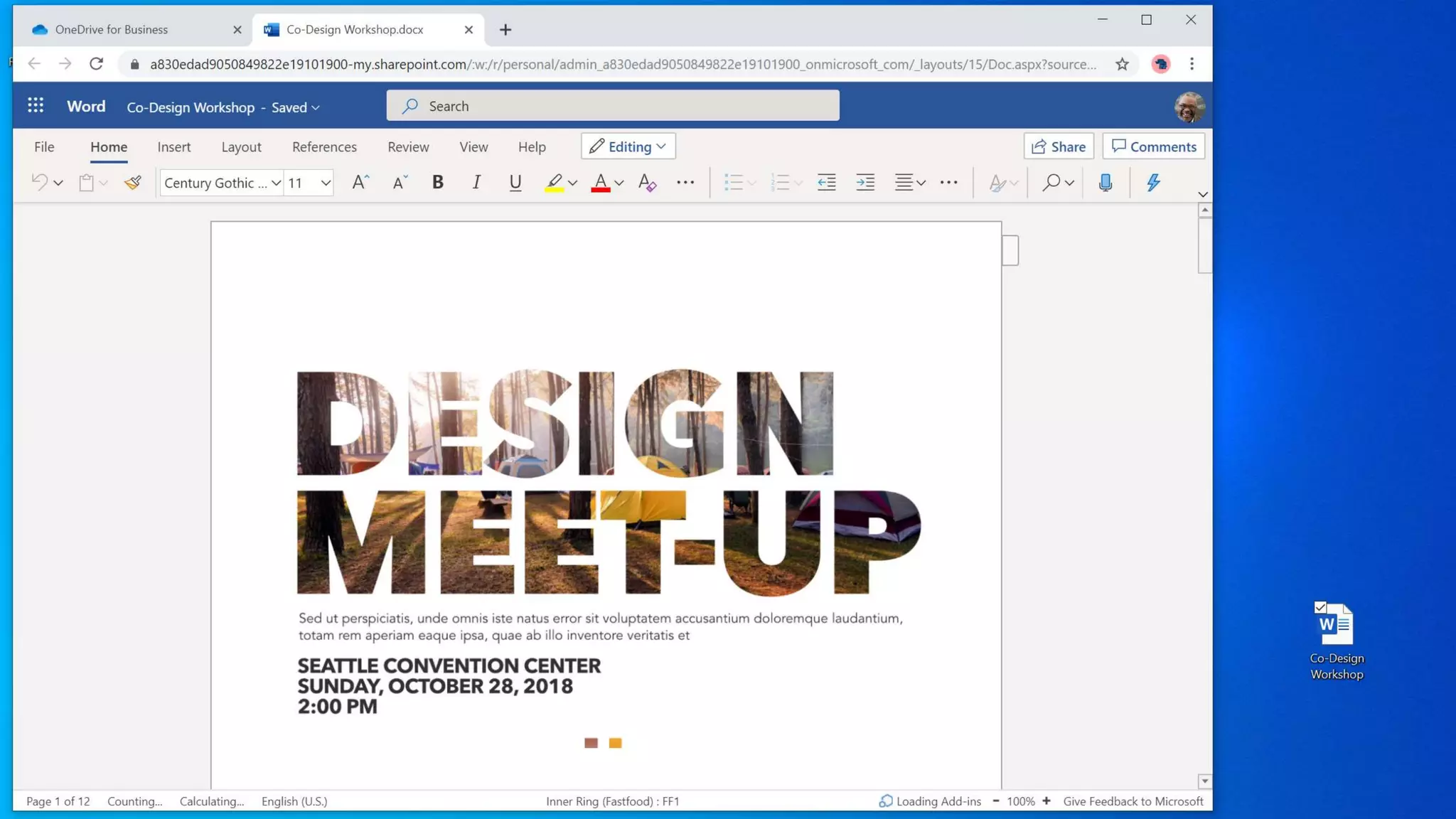Open the Century Gothic font name dropdown
This screenshot has width=1456, height=819.
(276, 183)
